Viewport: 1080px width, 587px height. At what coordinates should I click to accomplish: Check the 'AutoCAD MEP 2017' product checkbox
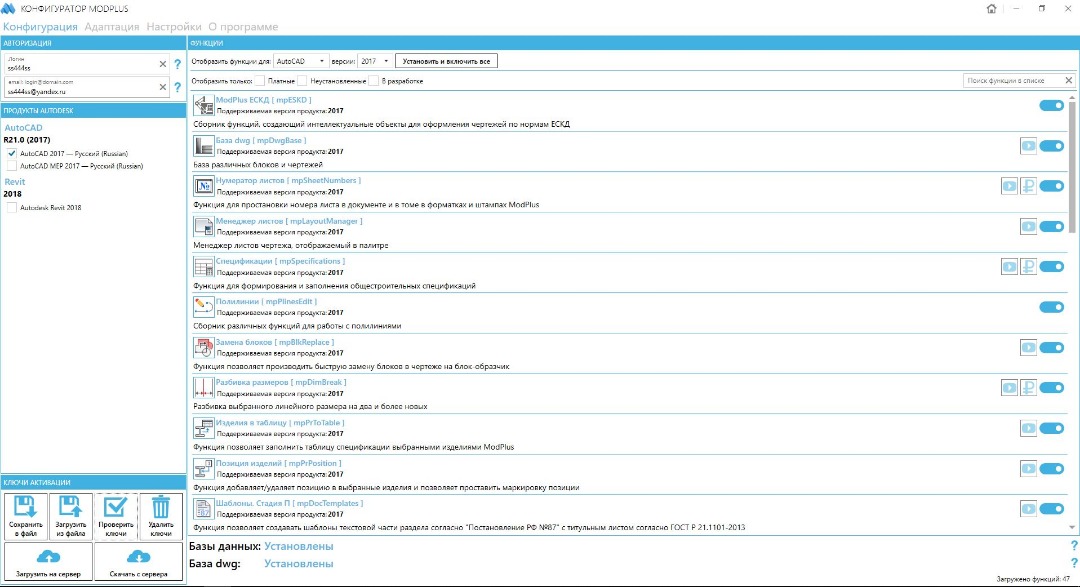(12, 166)
